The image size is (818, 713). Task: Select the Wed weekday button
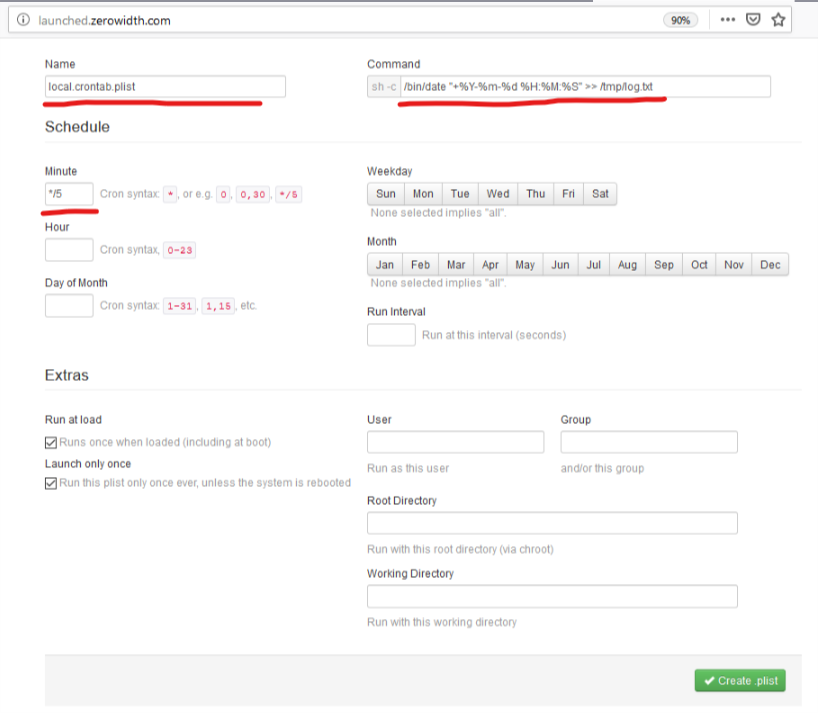(498, 194)
